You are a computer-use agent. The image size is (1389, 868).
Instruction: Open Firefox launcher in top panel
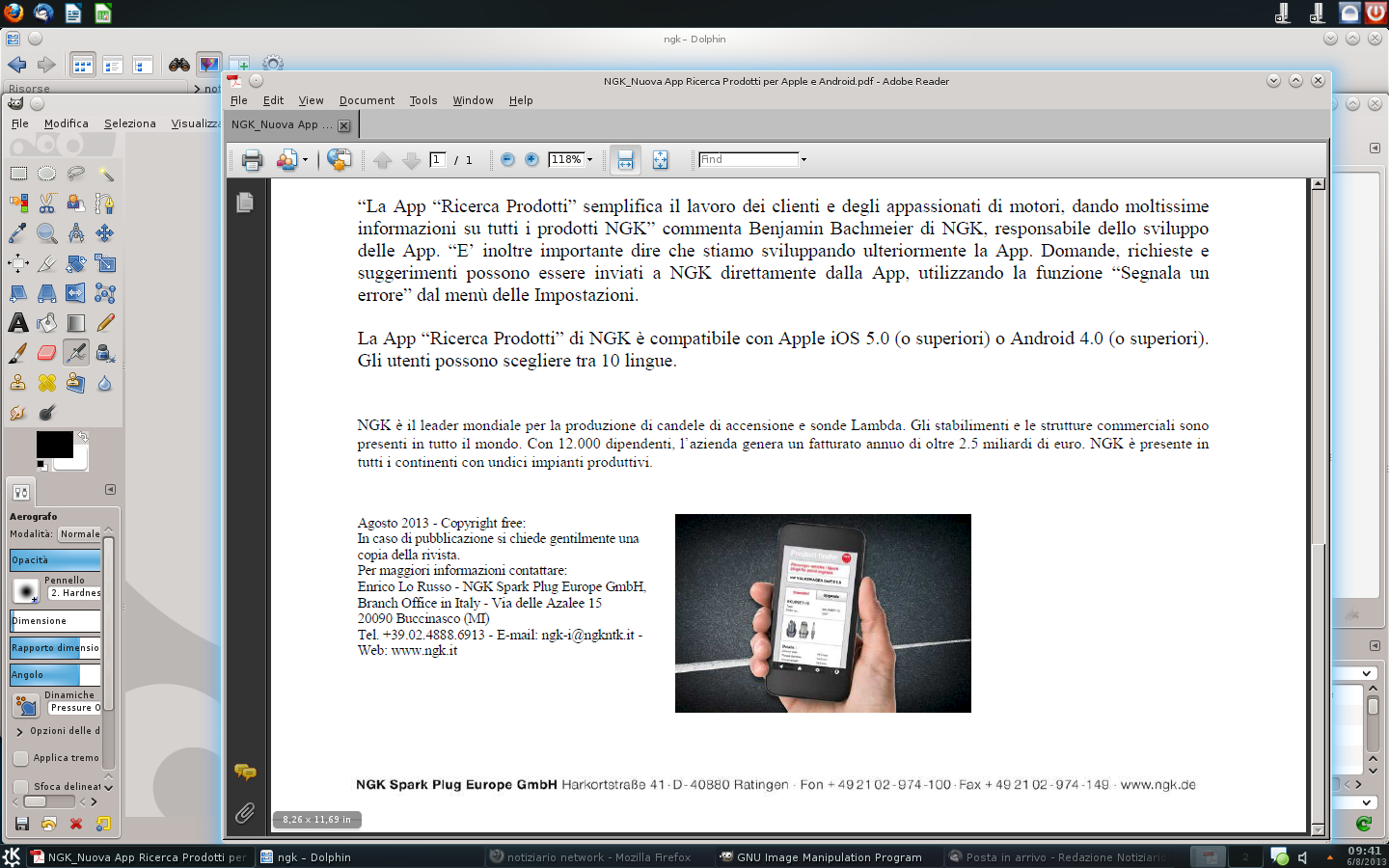[x=14, y=13]
